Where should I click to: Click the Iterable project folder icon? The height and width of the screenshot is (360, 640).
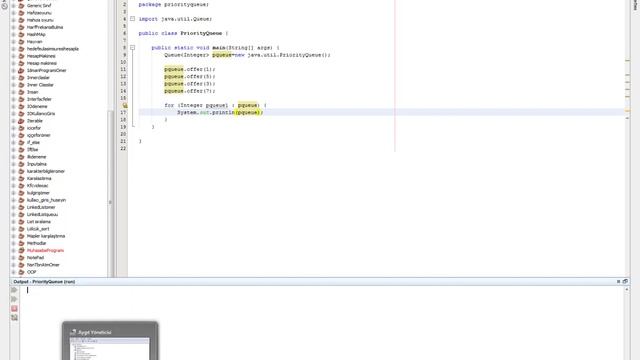21,121
